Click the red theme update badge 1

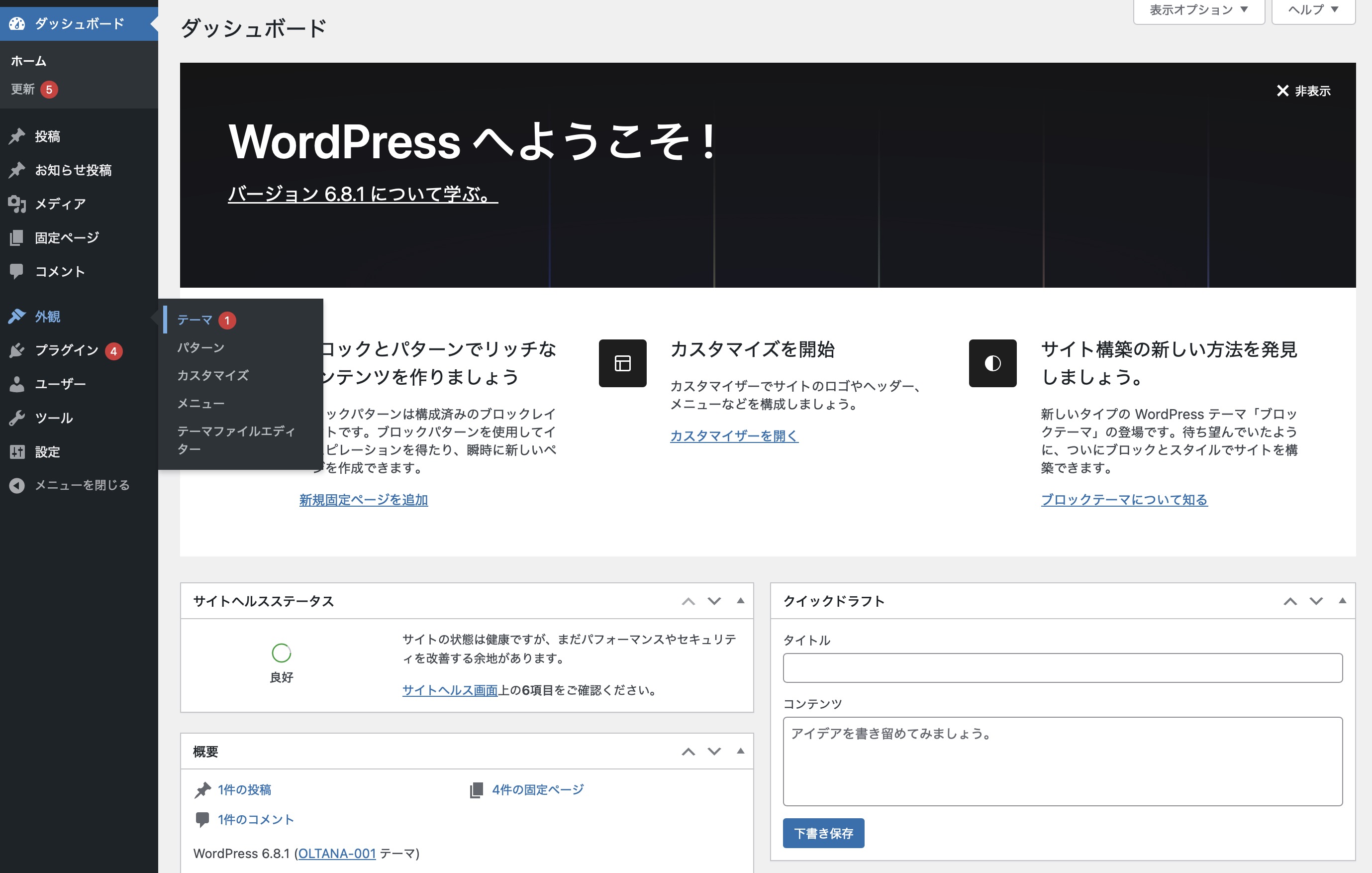(x=227, y=321)
